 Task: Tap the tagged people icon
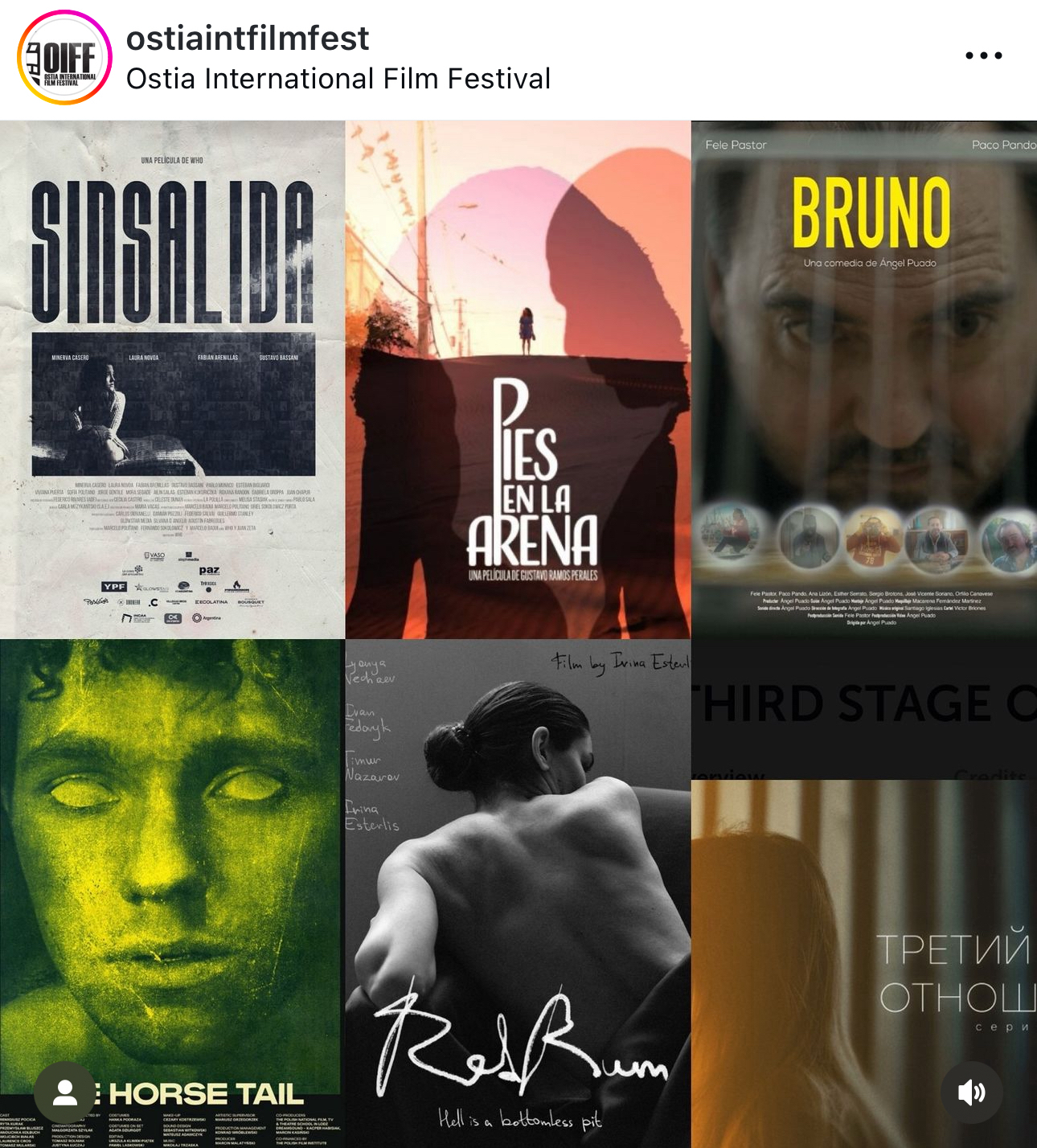point(64,1092)
